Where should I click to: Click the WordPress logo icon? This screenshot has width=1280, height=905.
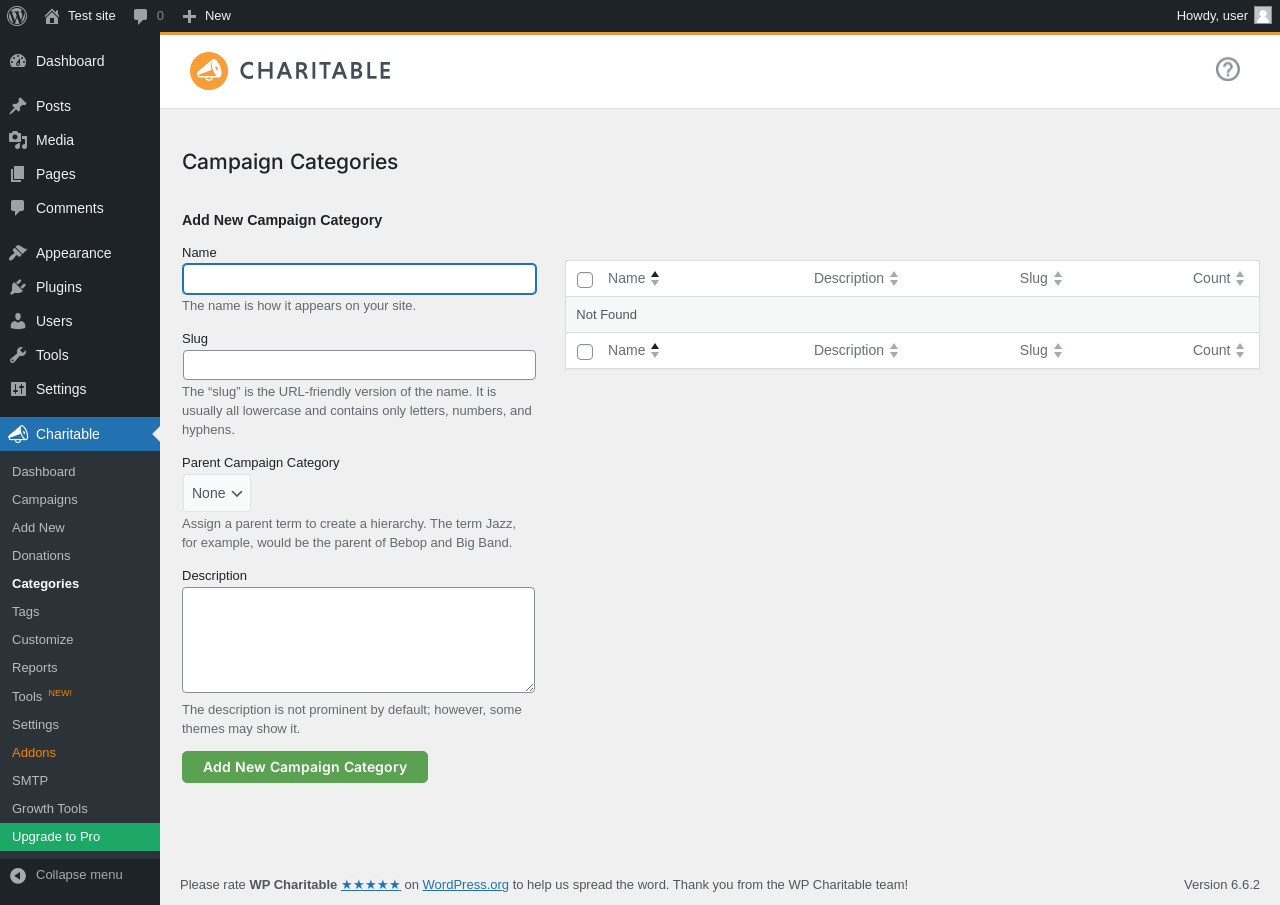(x=17, y=15)
